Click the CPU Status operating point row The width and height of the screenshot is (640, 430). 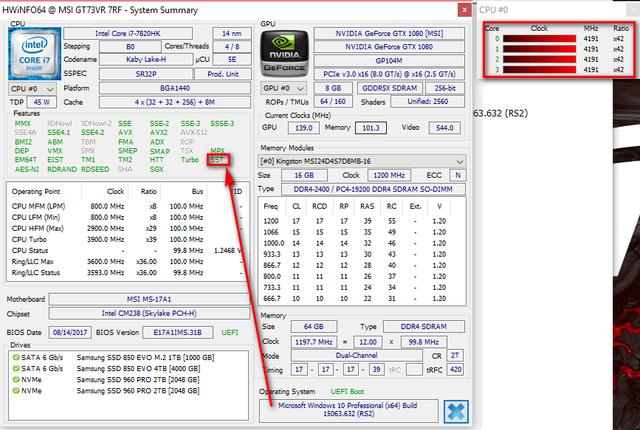pos(127,250)
